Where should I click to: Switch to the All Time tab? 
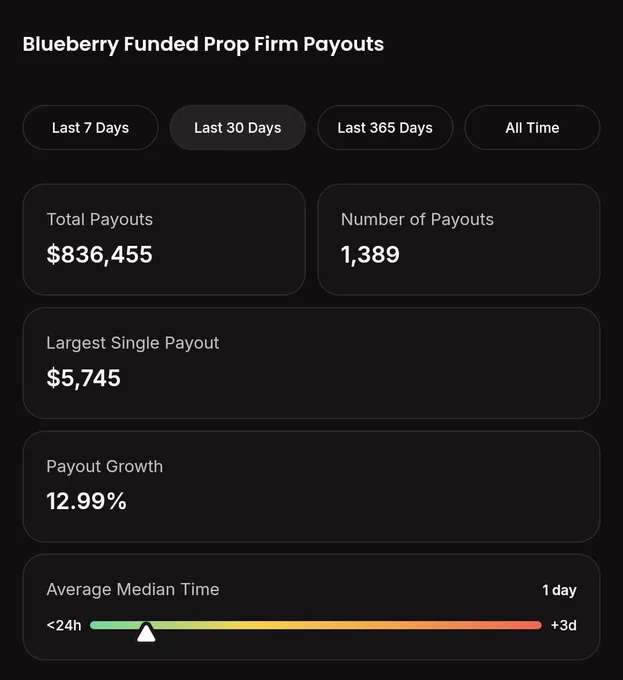[x=532, y=128]
